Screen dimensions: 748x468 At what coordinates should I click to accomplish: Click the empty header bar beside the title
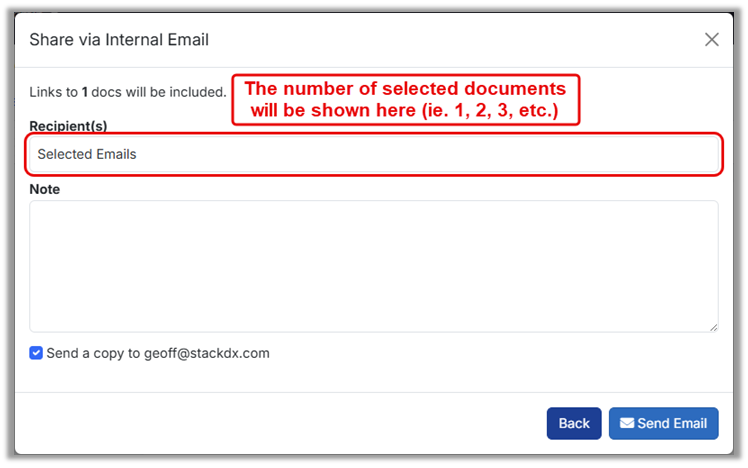click(x=450, y=40)
